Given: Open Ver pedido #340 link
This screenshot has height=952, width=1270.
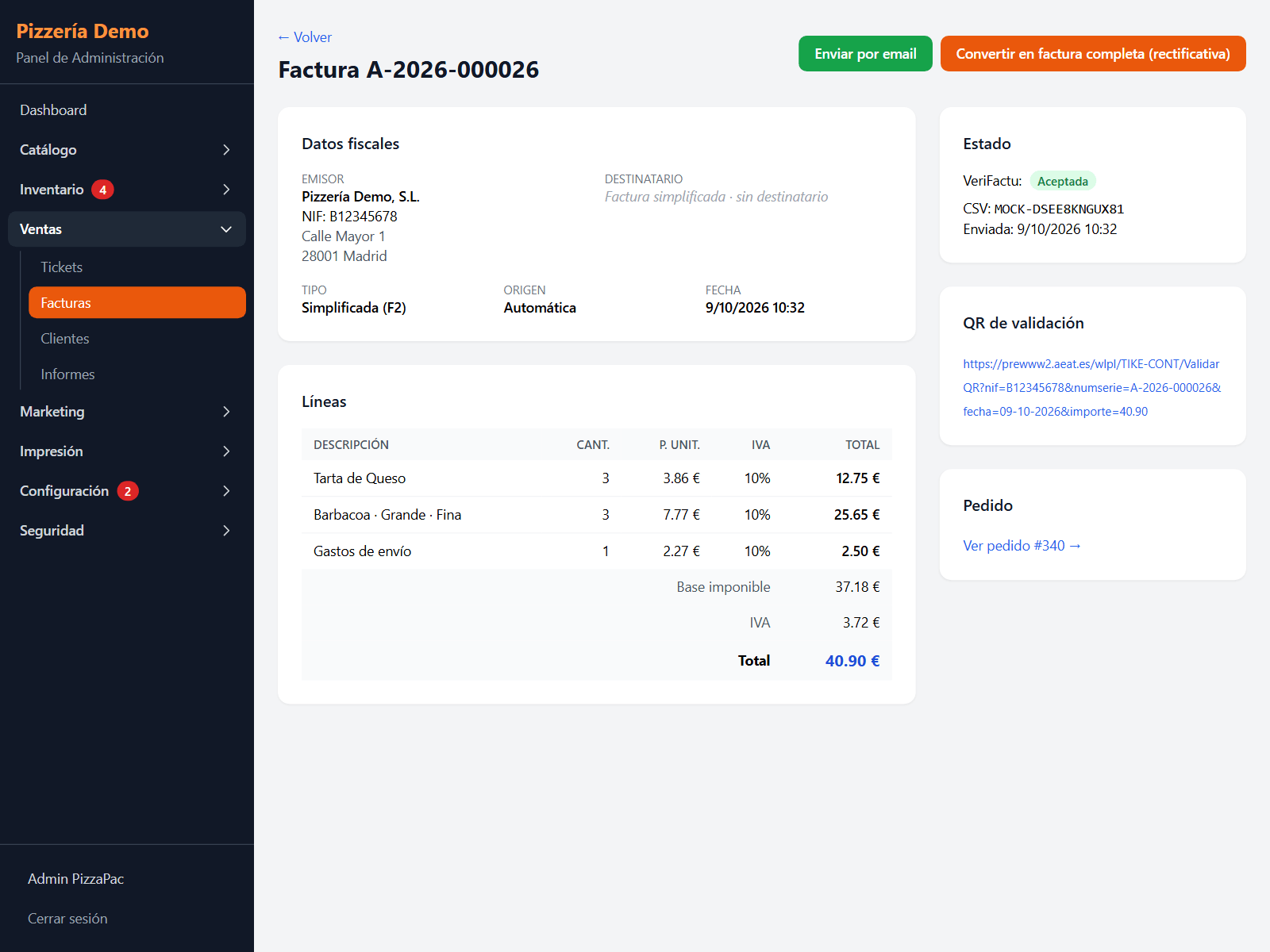Looking at the screenshot, I should click(1022, 546).
